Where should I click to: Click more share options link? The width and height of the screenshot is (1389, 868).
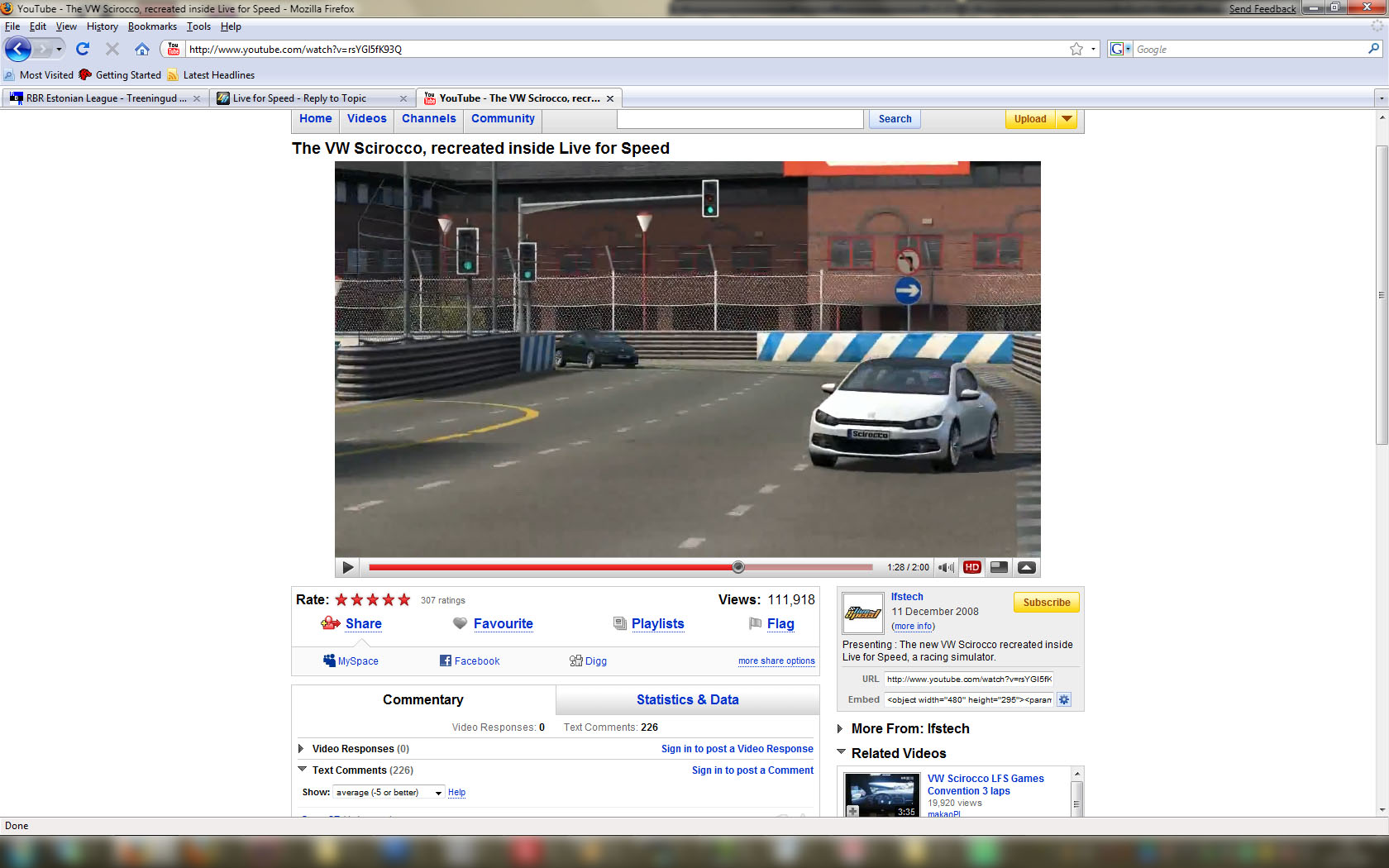776,661
